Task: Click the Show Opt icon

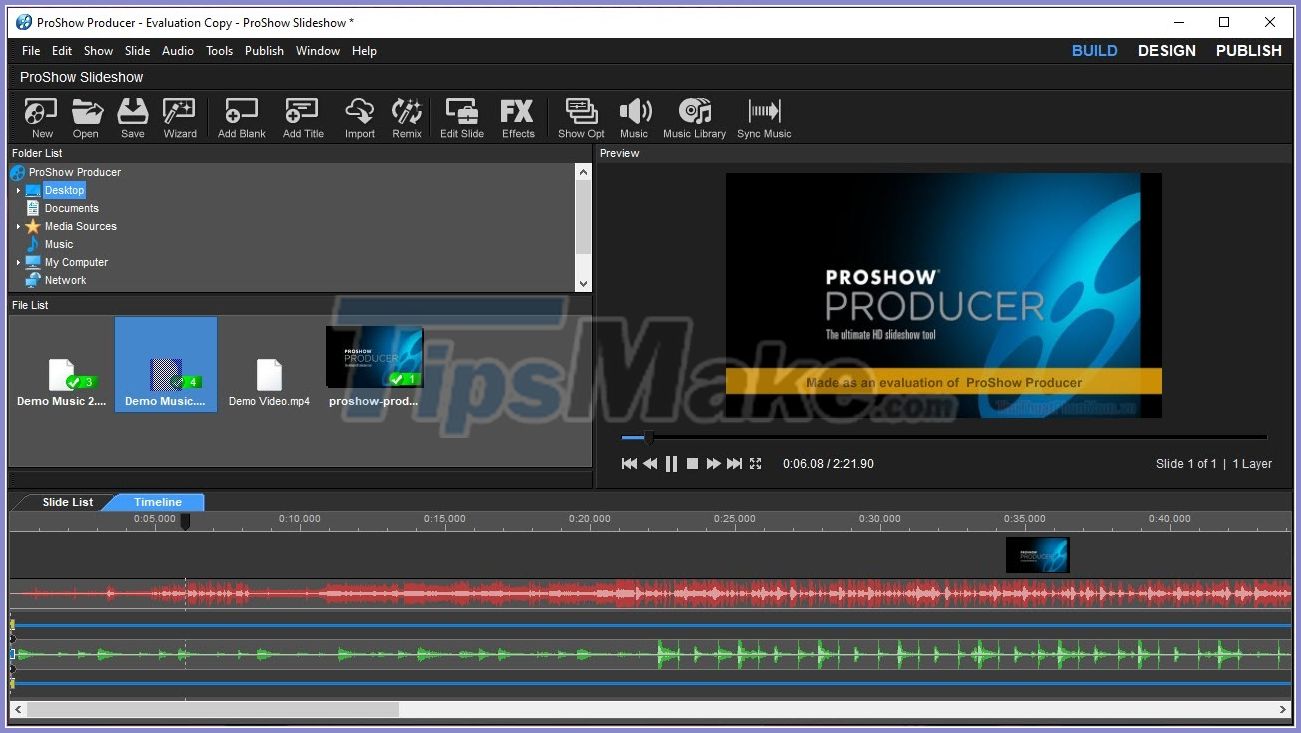Action: click(580, 117)
